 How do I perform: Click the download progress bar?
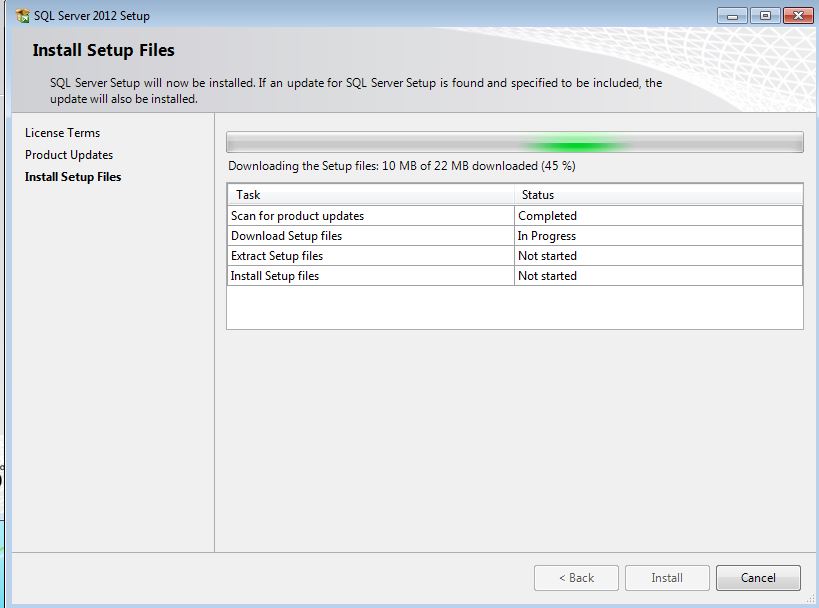[514, 142]
